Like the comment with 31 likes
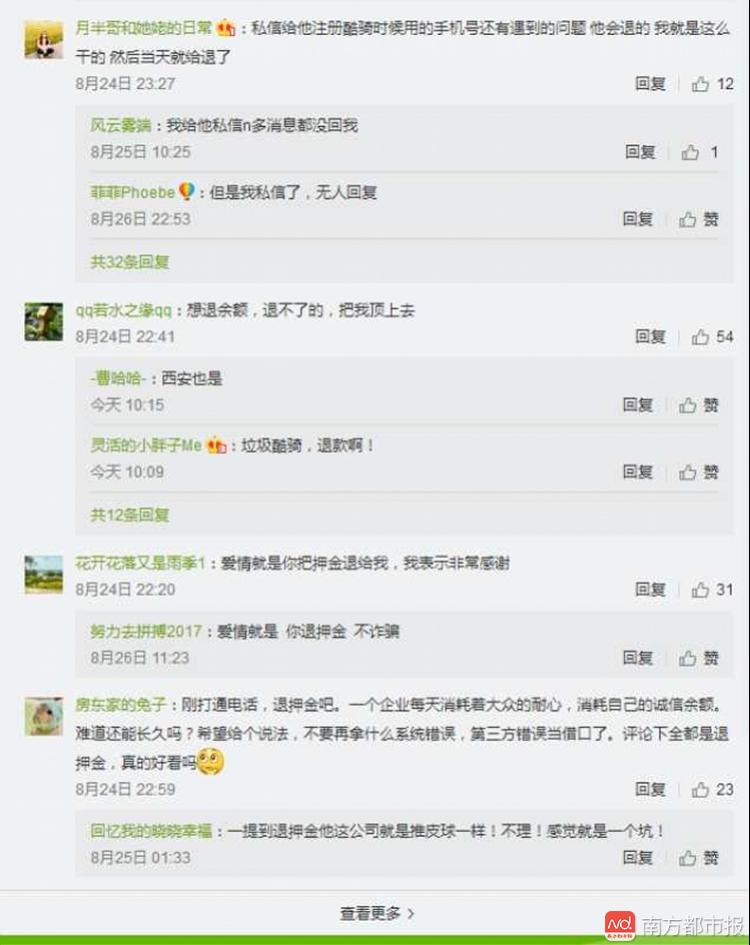750x945 pixels. [x=712, y=589]
